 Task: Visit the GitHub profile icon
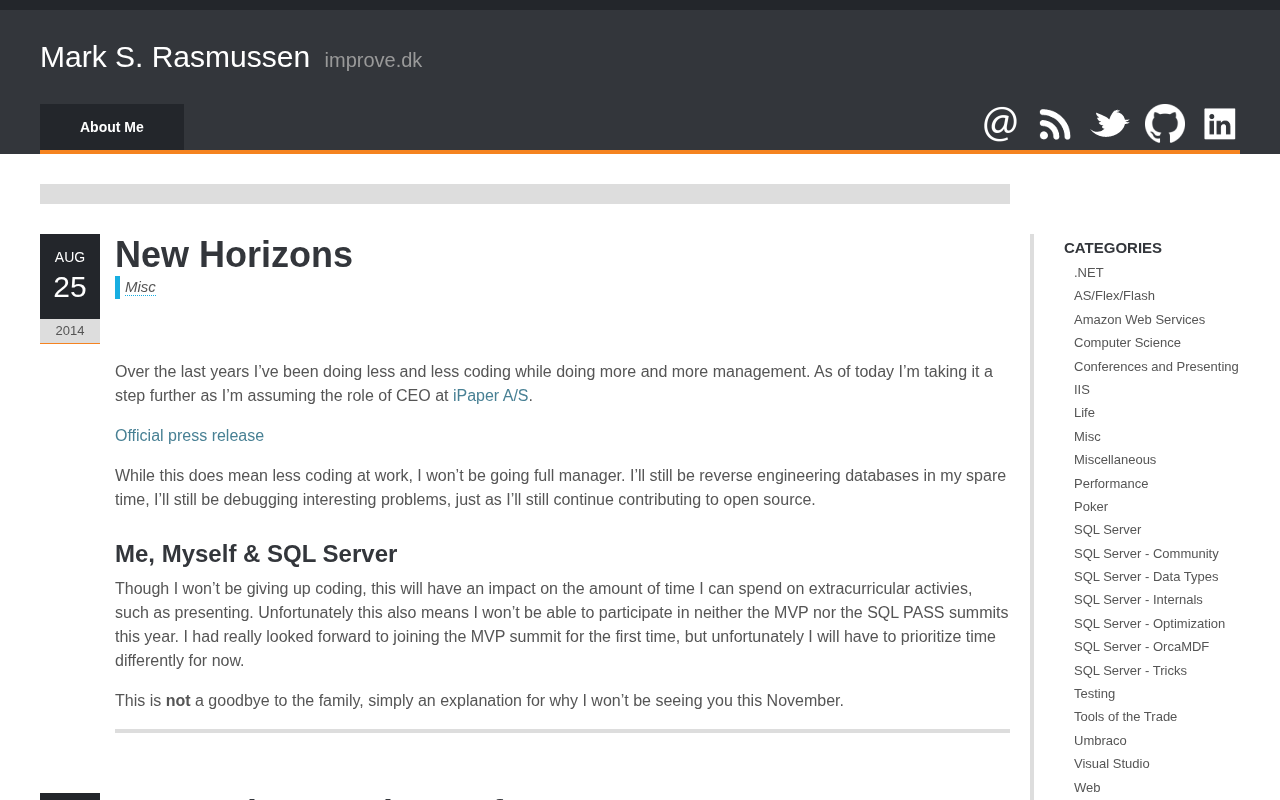coord(1165,124)
